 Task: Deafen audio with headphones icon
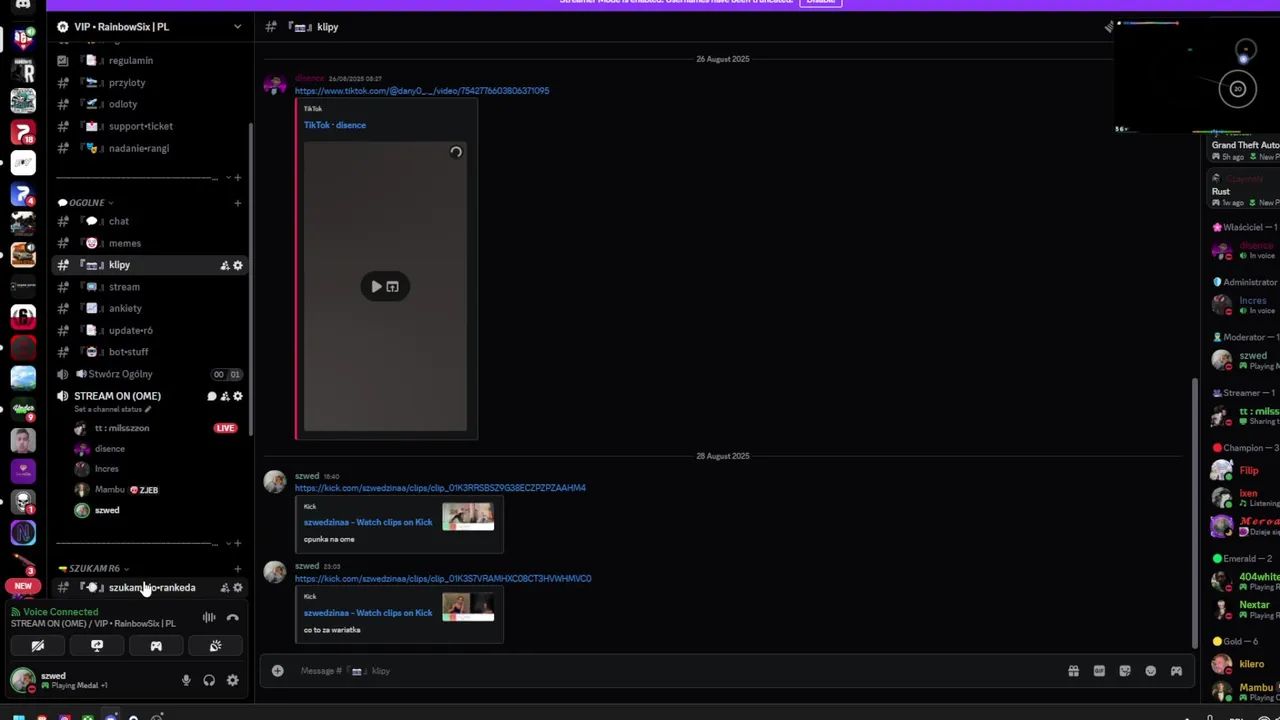(209, 681)
